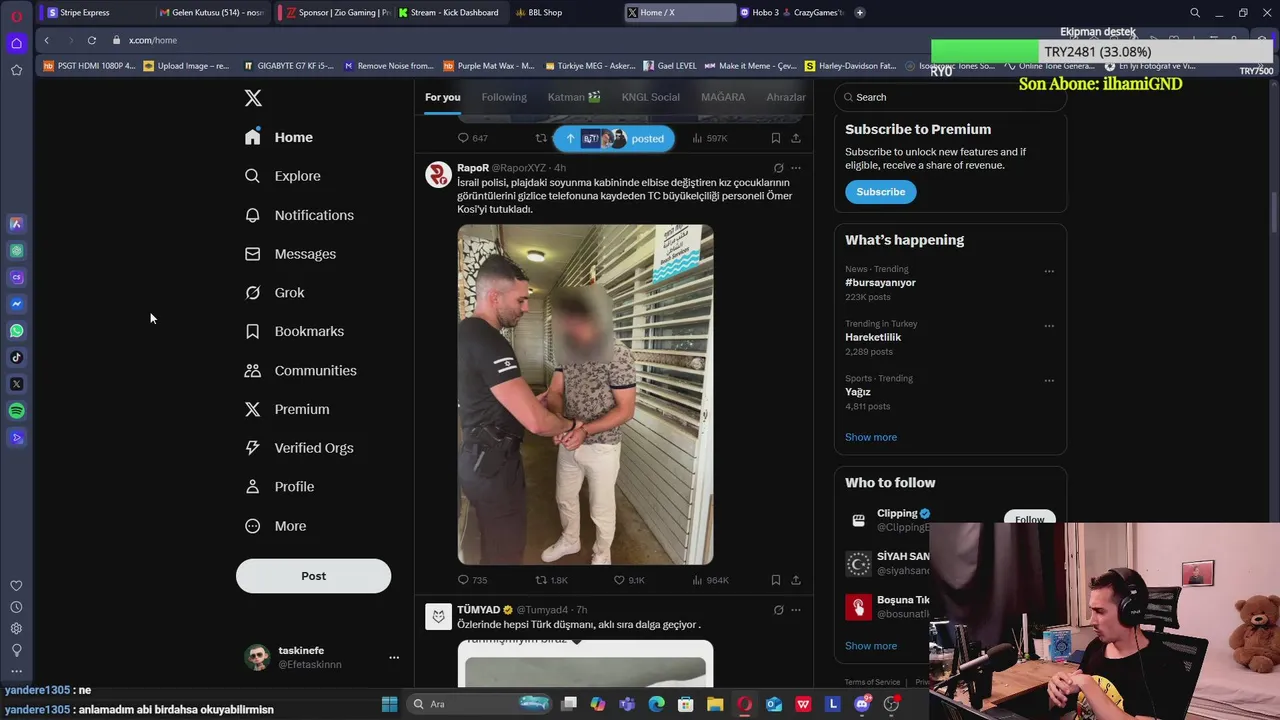Click the new posts 'posted' pill
Screen dimensions: 1280x720
614,139
